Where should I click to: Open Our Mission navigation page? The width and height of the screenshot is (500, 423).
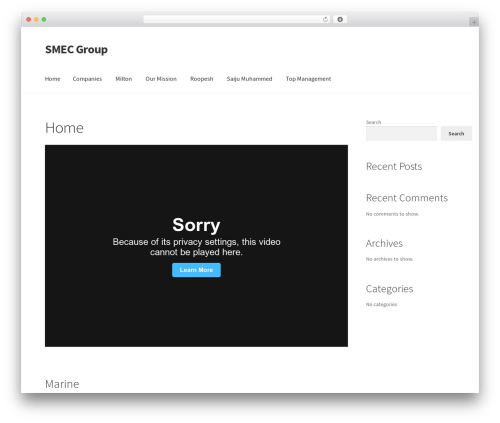(x=161, y=79)
